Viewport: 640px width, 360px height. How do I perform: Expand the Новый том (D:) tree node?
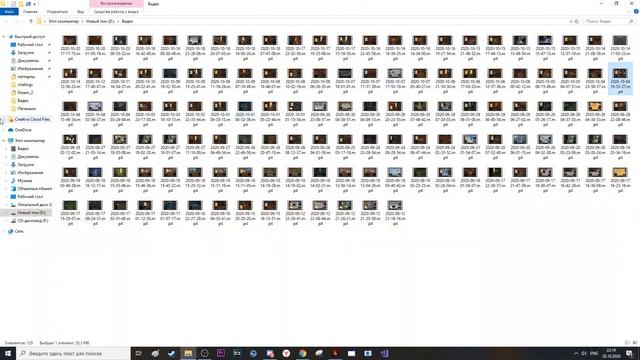(7, 213)
